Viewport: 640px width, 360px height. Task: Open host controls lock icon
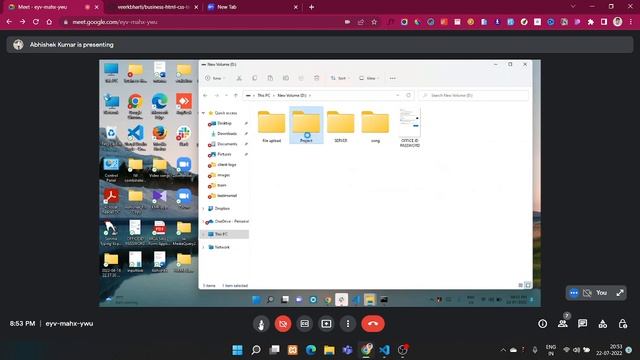(x=622, y=324)
